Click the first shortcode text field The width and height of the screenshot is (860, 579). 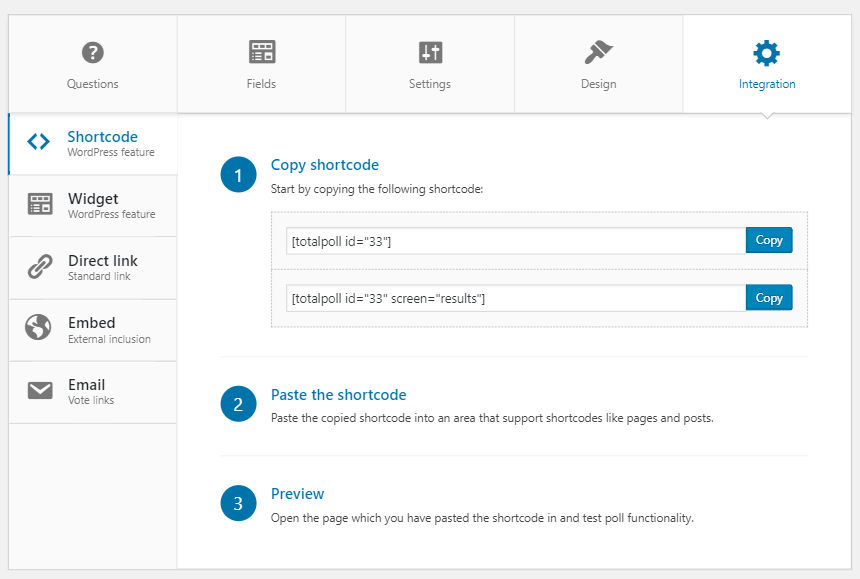(x=515, y=241)
